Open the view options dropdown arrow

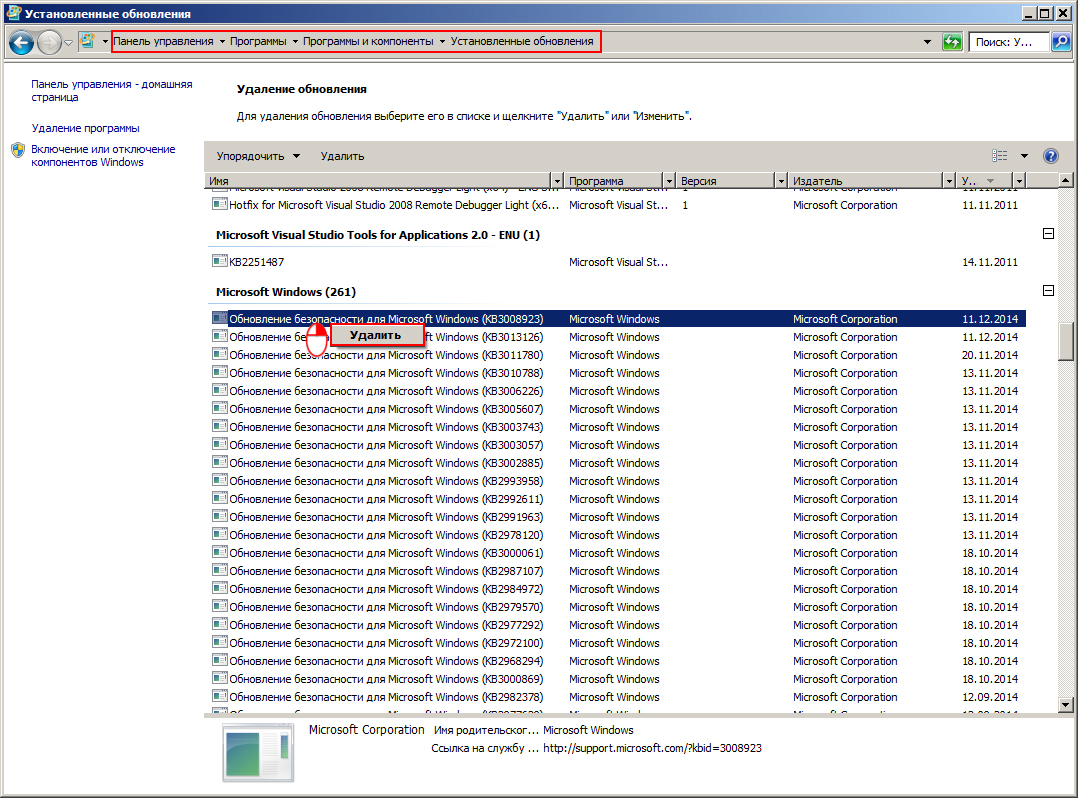click(x=1024, y=156)
